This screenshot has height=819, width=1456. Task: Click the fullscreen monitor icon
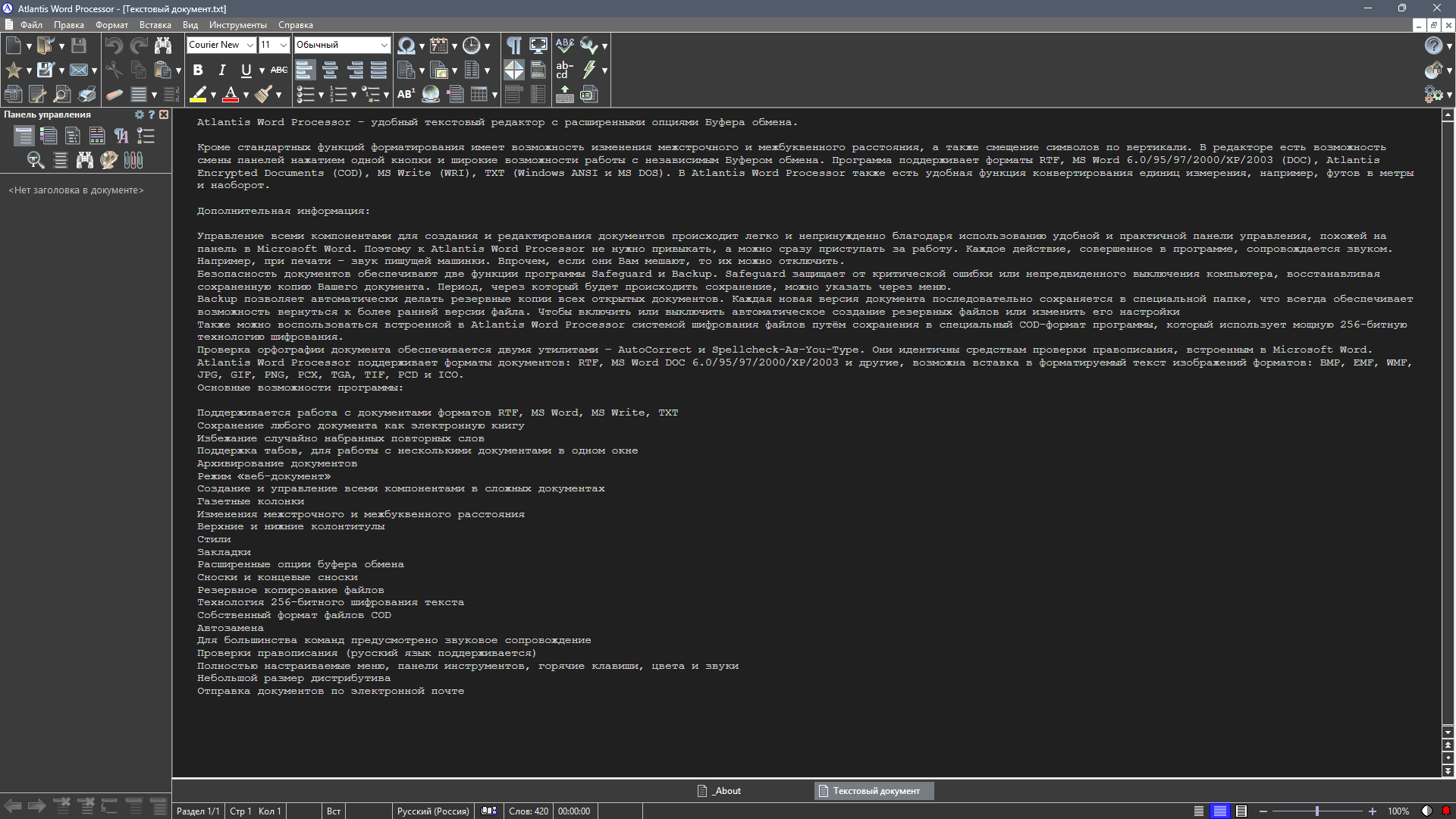pyautogui.click(x=538, y=45)
